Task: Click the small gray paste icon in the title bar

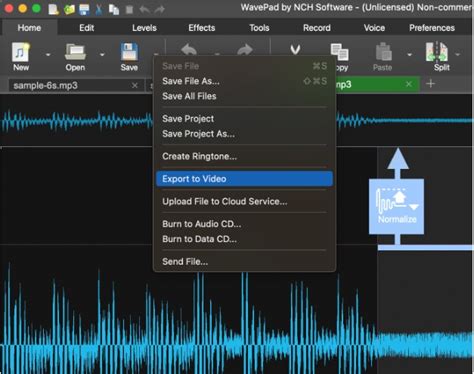Action: click(x=129, y=9)
